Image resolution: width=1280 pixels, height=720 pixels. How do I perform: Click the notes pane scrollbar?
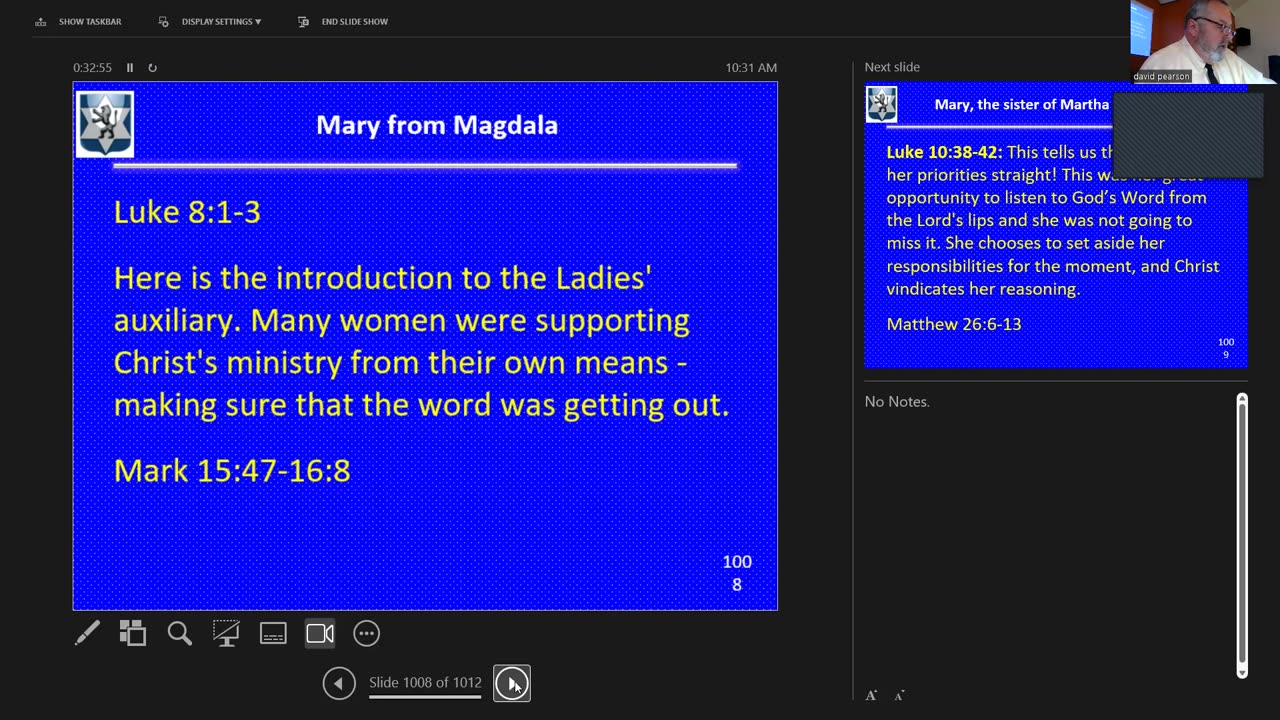1242,535
